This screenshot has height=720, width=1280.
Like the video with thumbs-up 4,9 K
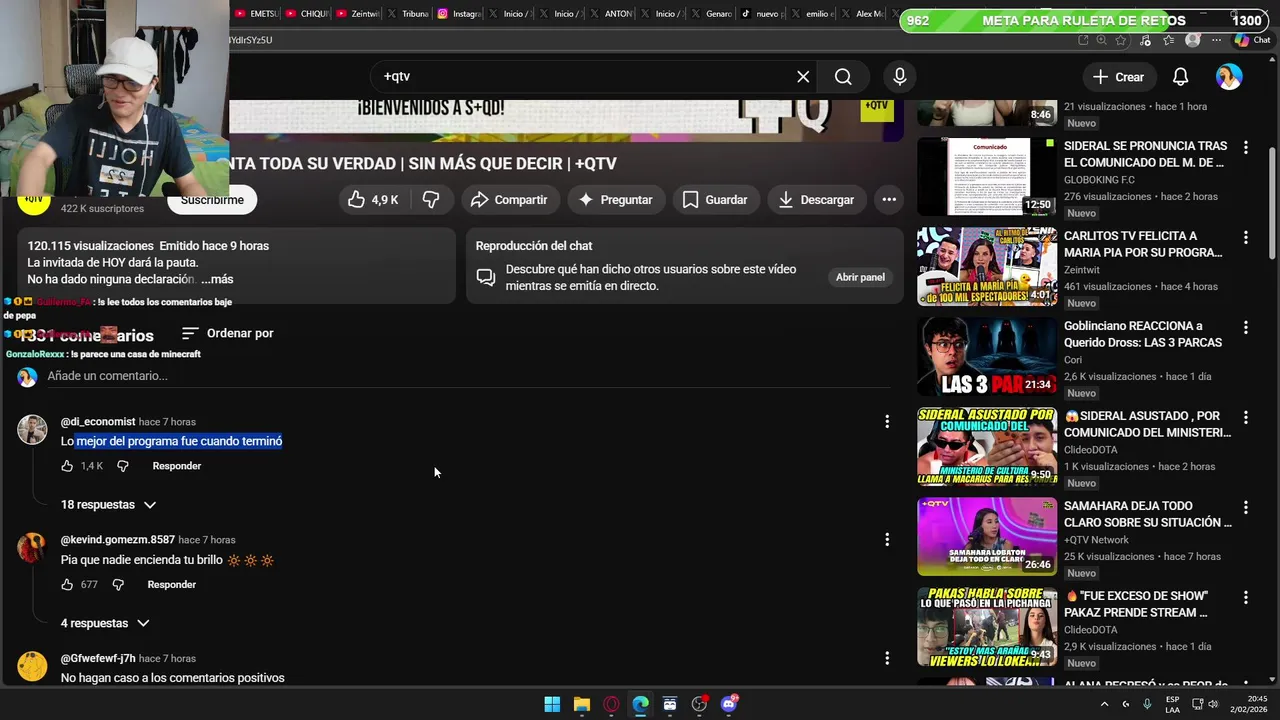373,200
